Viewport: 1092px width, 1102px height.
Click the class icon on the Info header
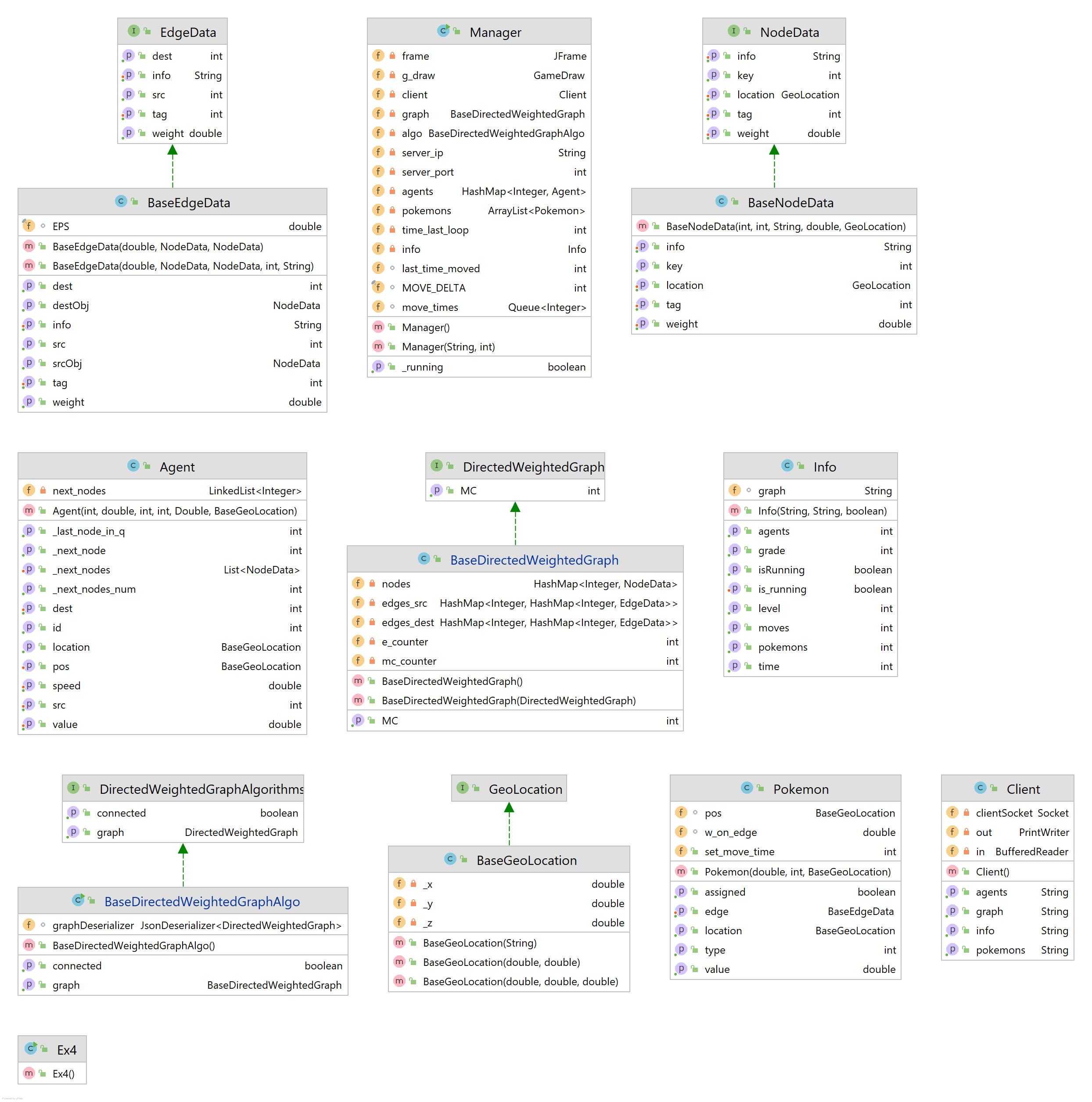click(x=787, y=465)
